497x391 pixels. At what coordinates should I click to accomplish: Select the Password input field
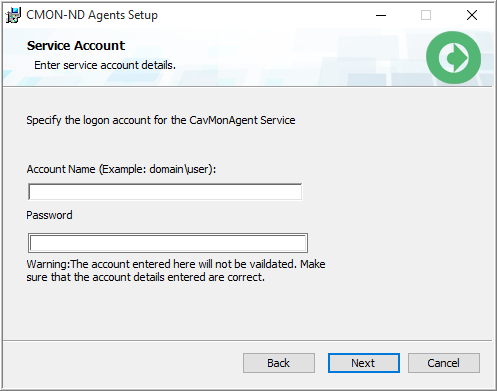point(168,243)
